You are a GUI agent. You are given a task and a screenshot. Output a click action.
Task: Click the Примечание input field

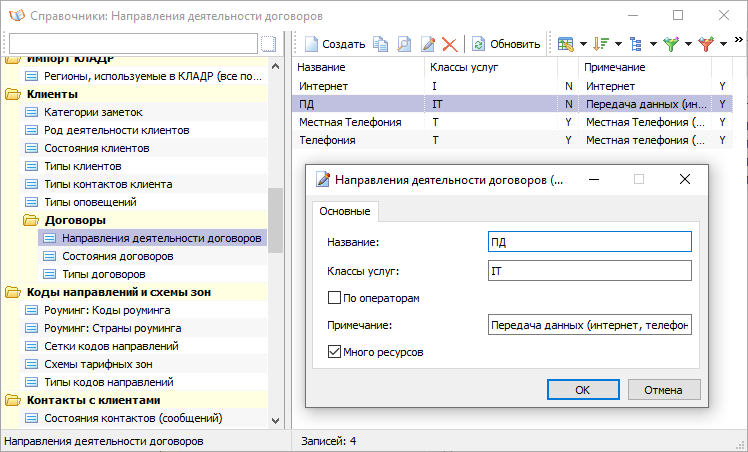click(590, 325)
